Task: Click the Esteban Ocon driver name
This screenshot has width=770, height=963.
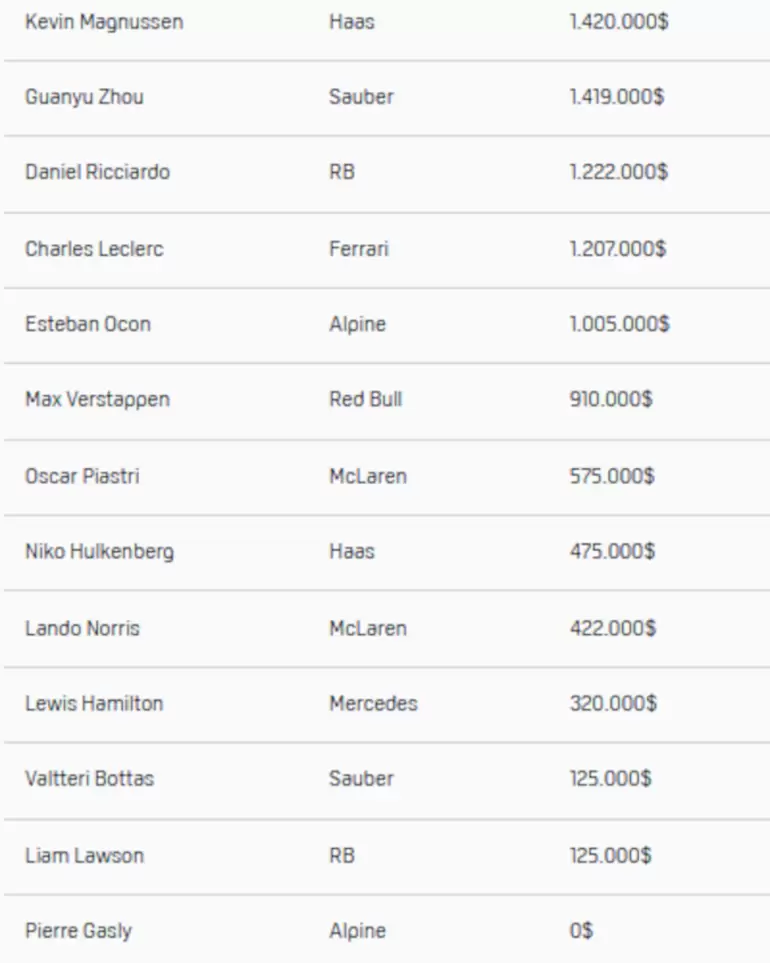Action: tap(88, 324)
